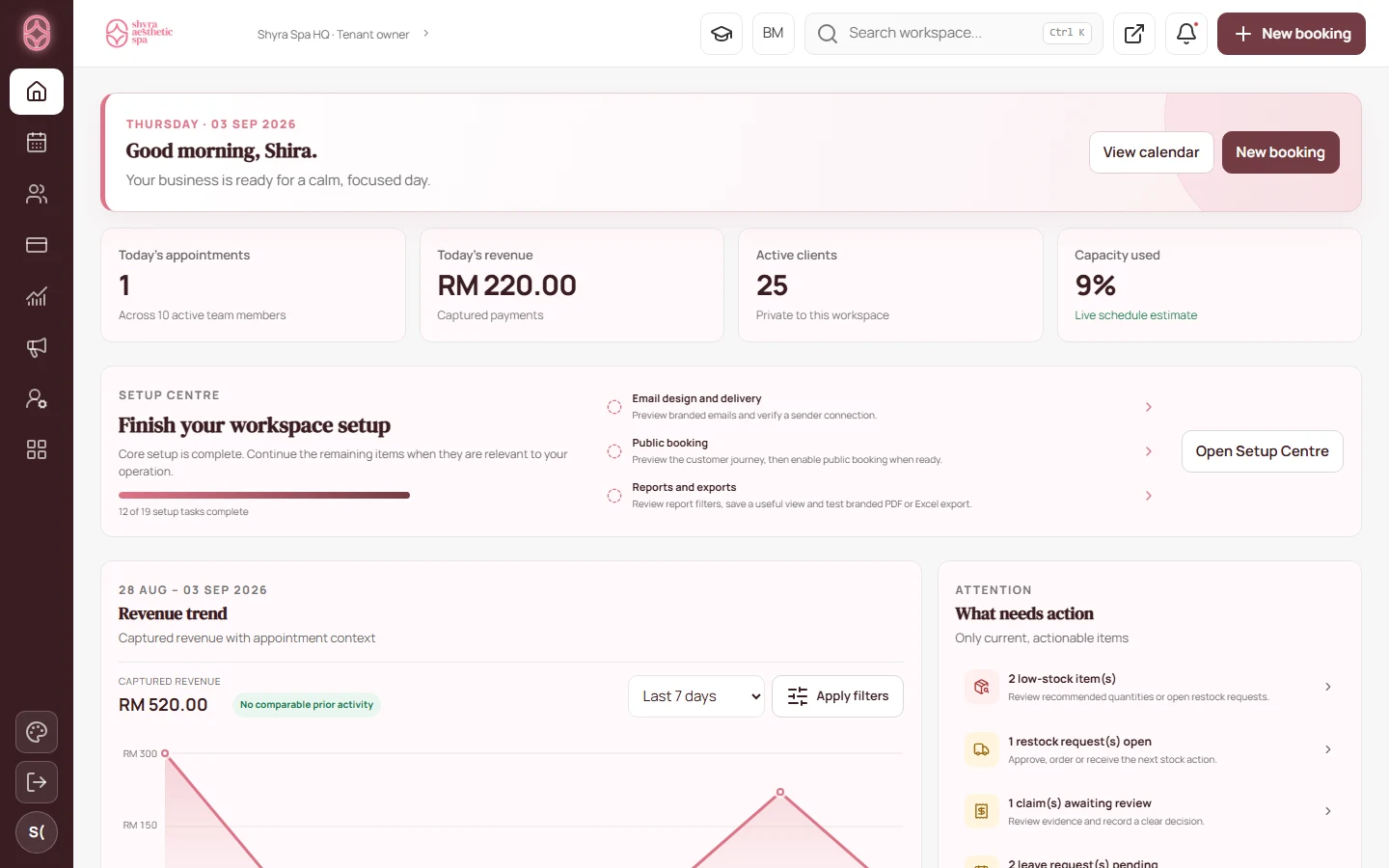The height and width of the screenshot is (868, 1389).
Task: Click the Shyra Aesthetic Spa brand logo
Action: pos(139,33)
